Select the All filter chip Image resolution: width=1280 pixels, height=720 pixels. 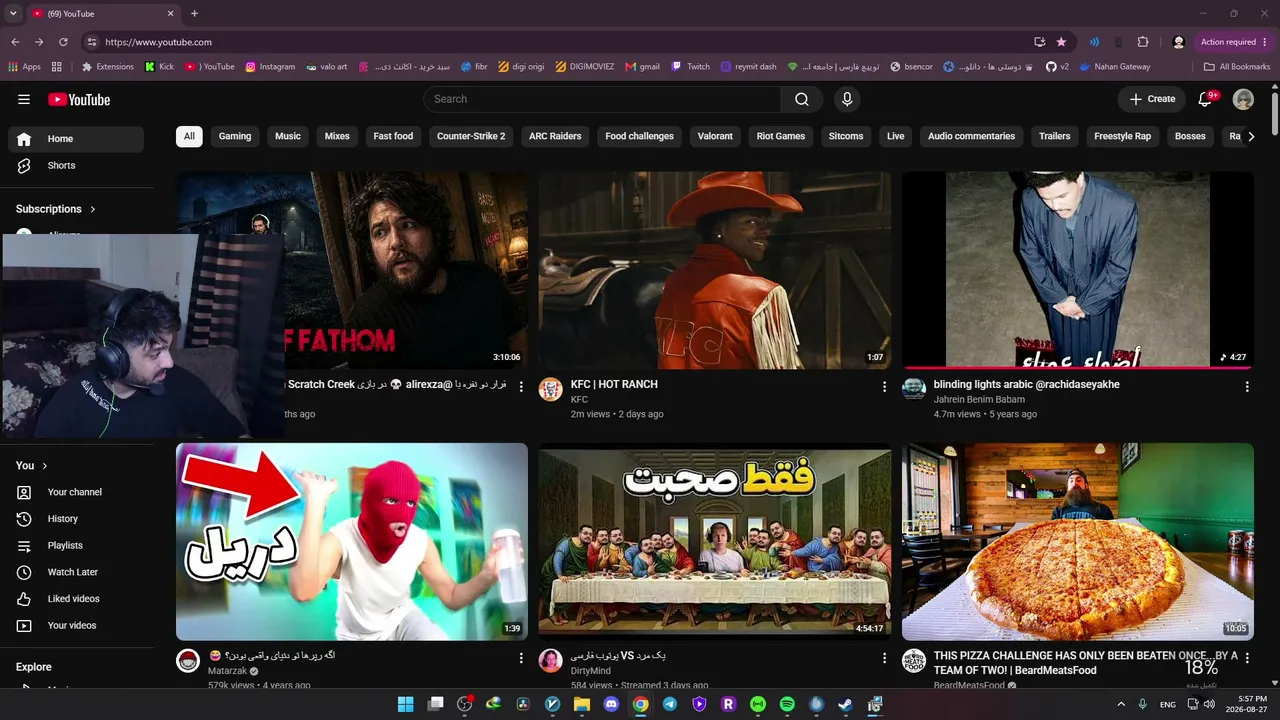click(189, 136)
